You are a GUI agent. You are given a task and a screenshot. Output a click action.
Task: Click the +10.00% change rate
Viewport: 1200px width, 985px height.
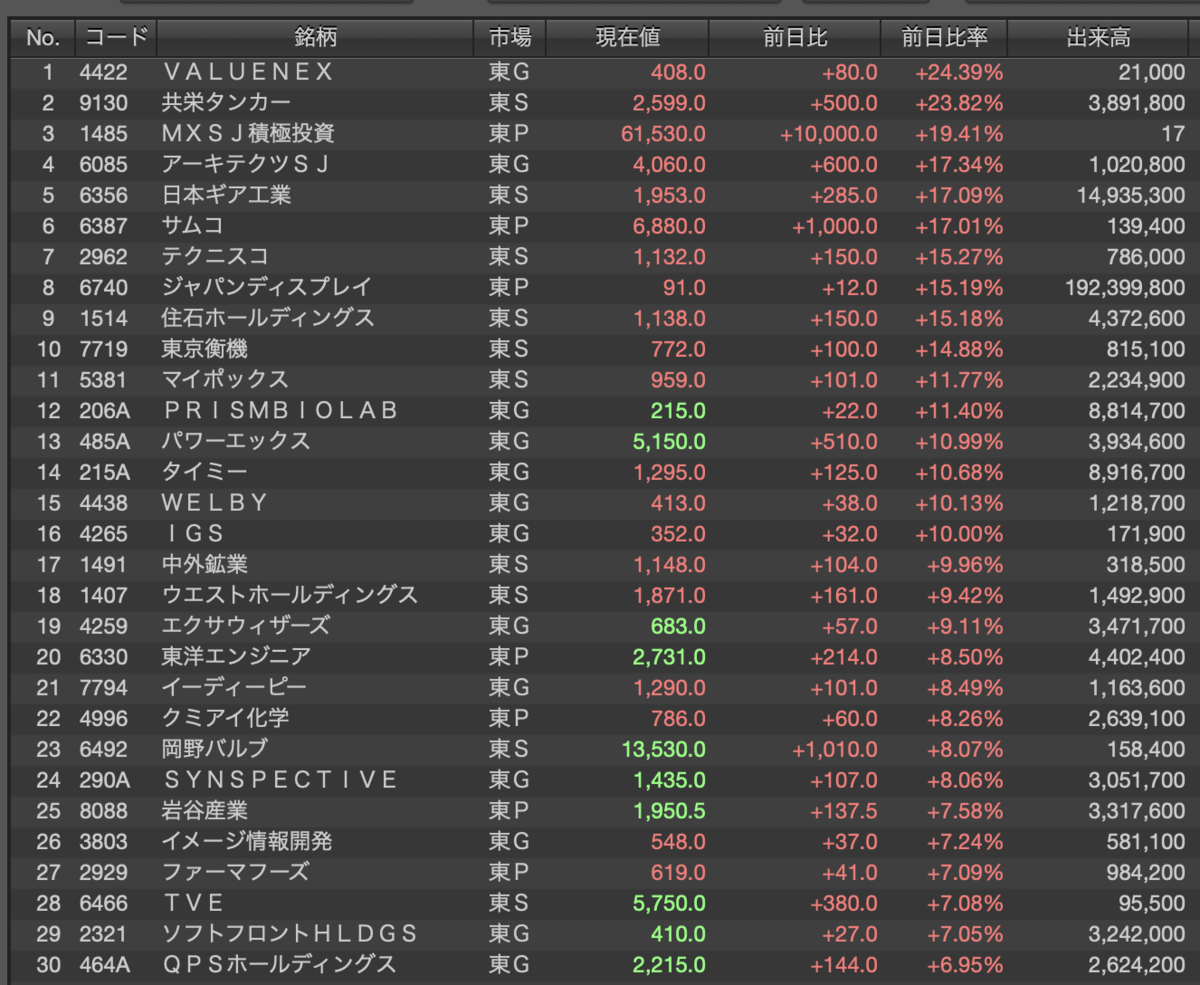pos(959,534)
